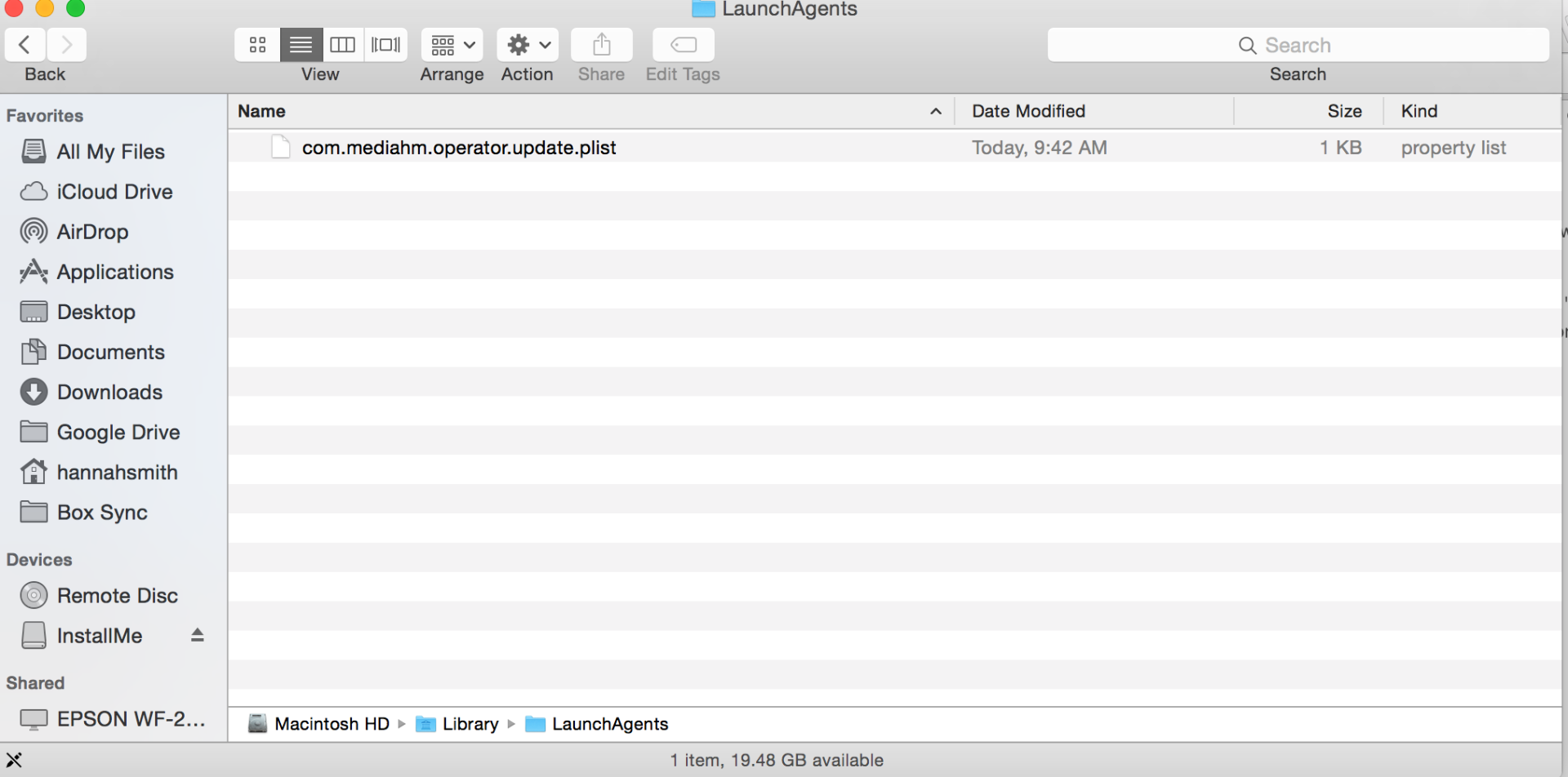Select Remote Disc under Devices
Screen dimensions: 1568x777
click(x=117, y=595)
